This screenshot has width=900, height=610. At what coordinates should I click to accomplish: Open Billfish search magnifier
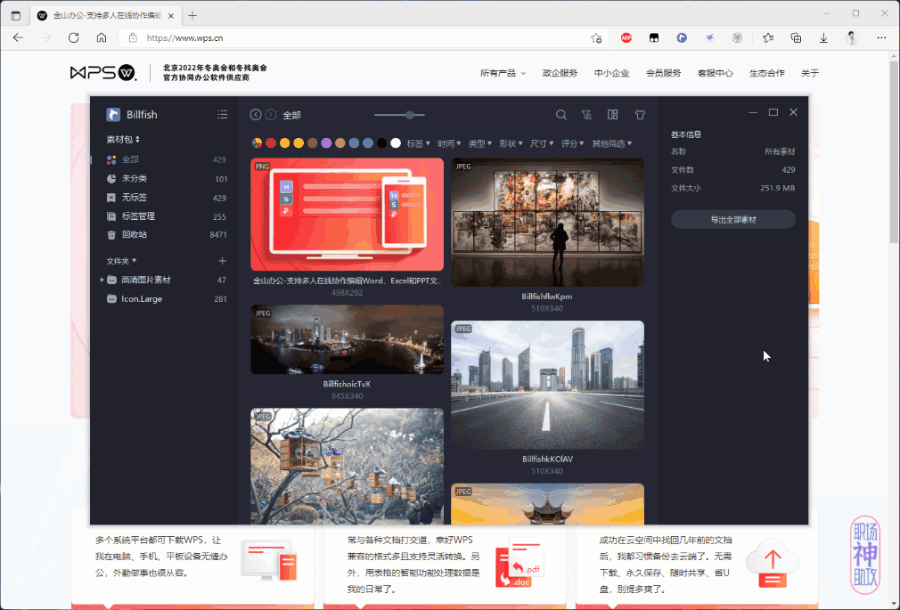point(561,115)
